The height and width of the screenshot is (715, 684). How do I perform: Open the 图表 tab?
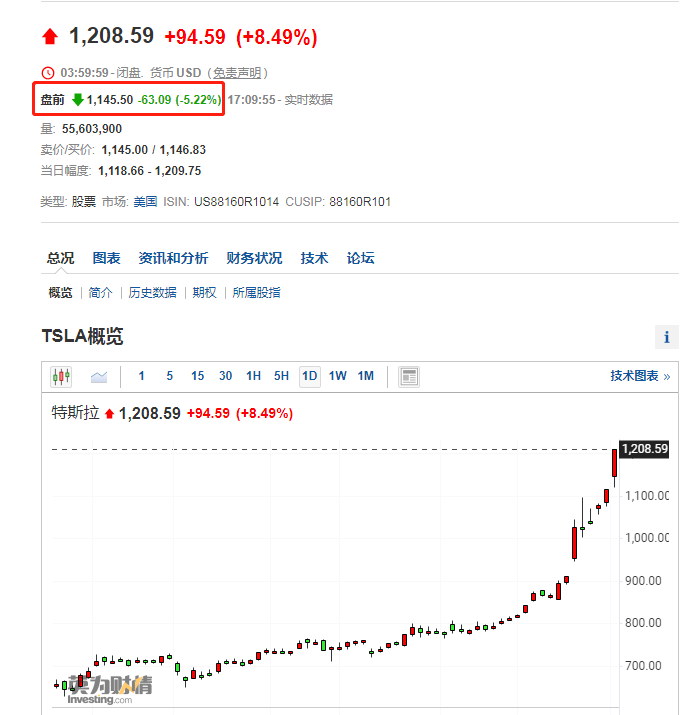pyautogui.click(x=106, y=258)
